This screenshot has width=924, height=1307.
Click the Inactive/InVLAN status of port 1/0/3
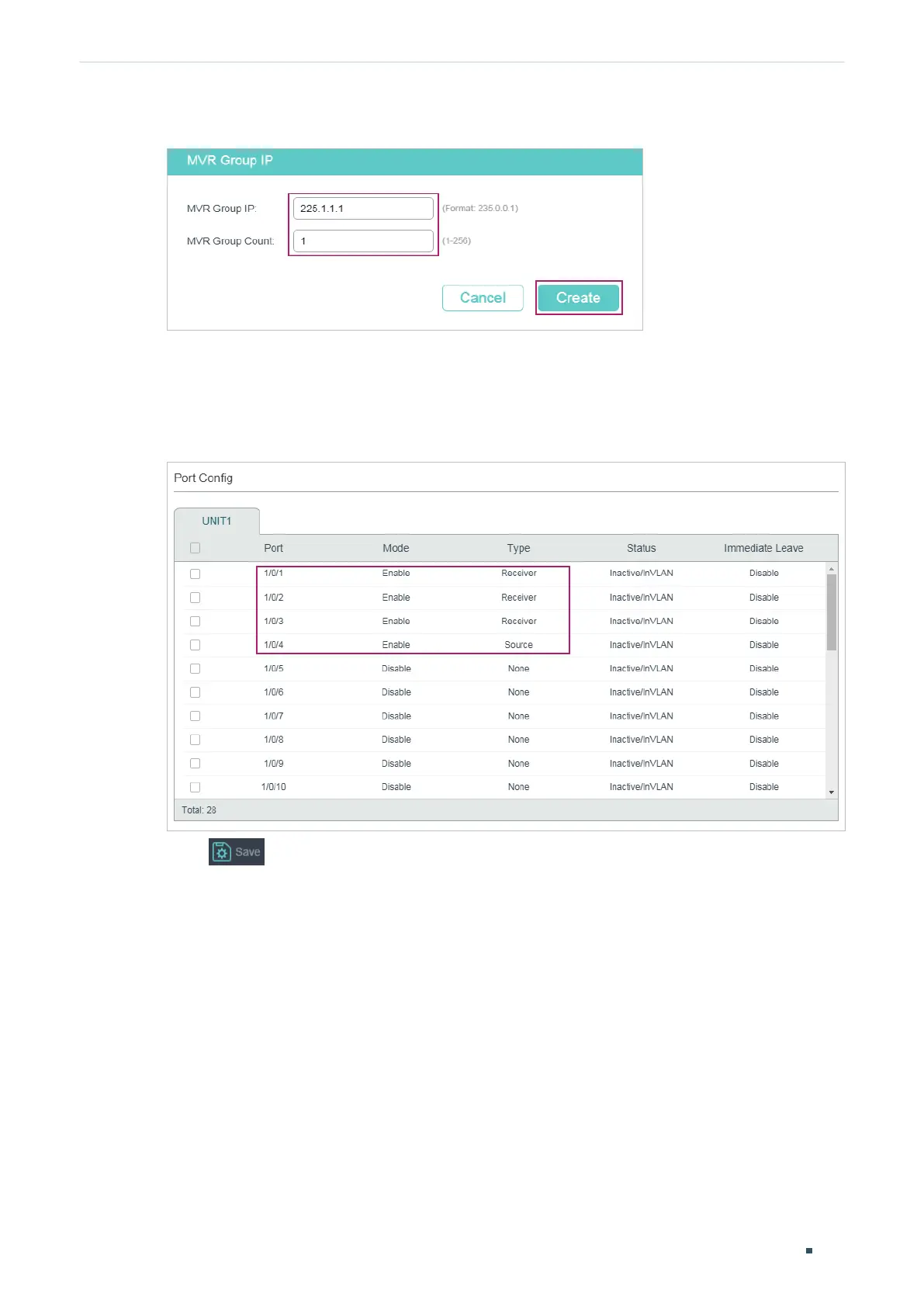pyautogui.click(x=641, y=621)
